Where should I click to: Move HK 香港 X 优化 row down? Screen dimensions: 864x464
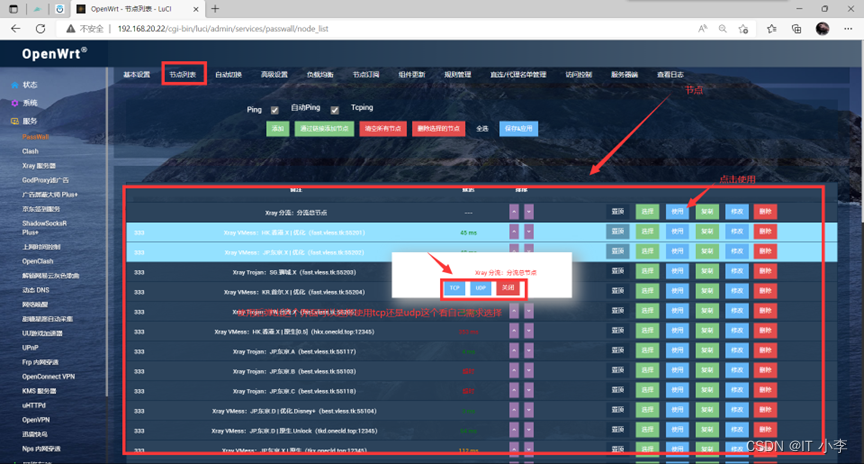pyautogui.click(x=529, y=231)
